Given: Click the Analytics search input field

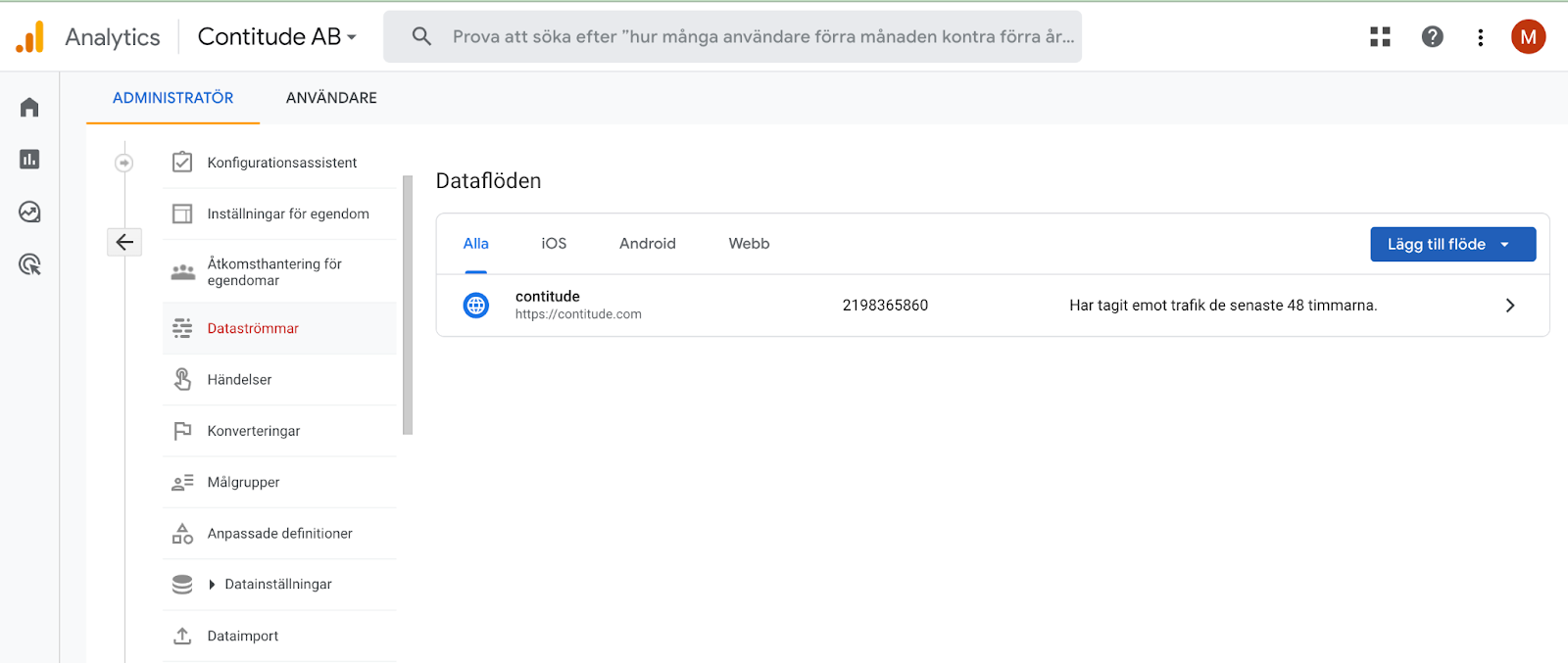Looking at the screenshot, I should [732, 37].
